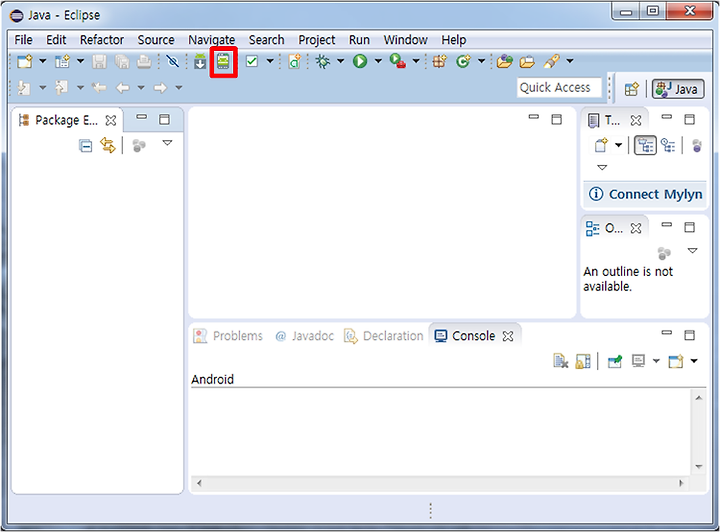This screenshot has height=532, width=720.
Task: Switch to the Javadoc tab
Action: [304, 336]
